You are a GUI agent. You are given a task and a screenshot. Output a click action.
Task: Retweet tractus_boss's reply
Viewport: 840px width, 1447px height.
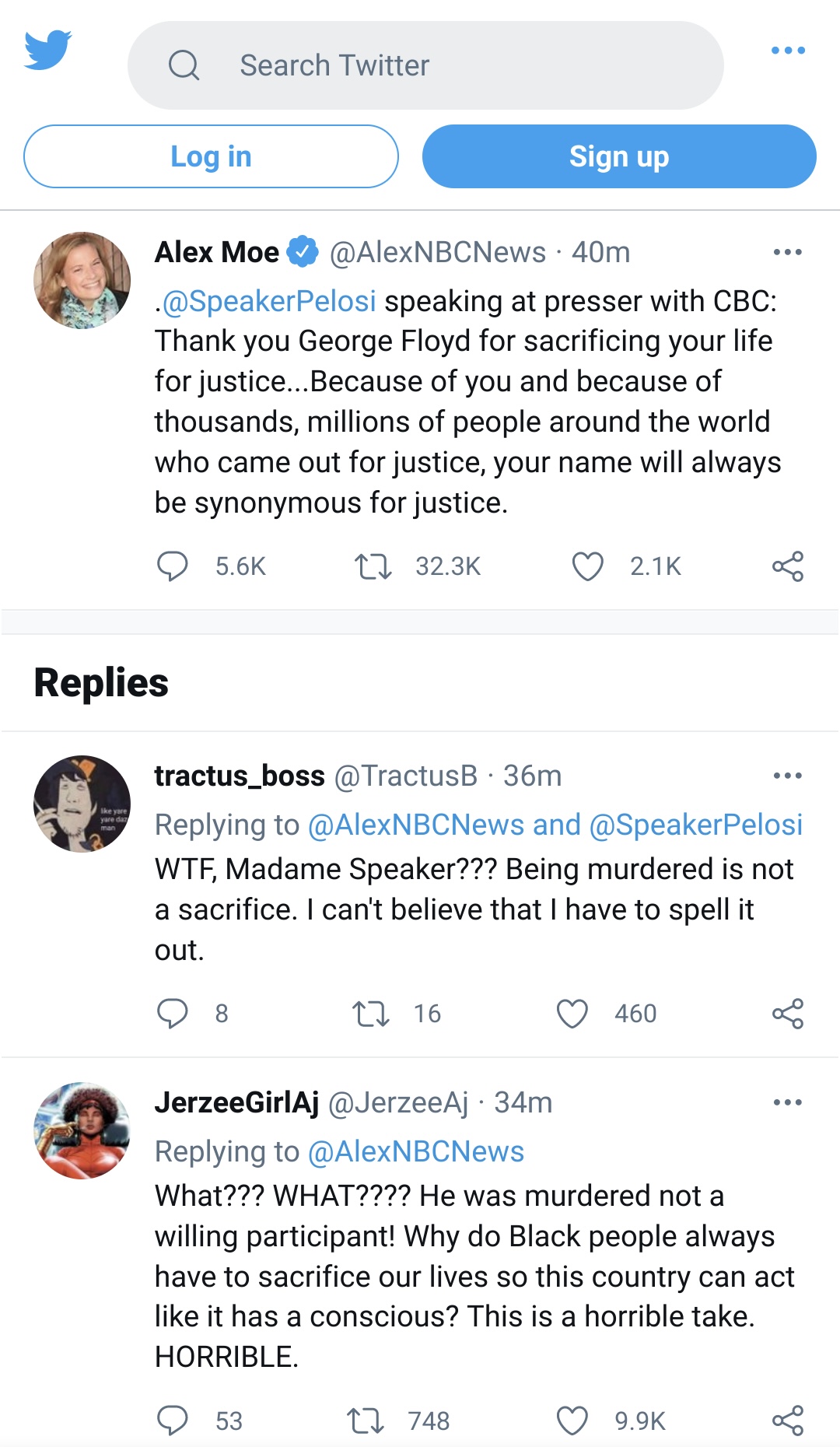pos(371,1014)
